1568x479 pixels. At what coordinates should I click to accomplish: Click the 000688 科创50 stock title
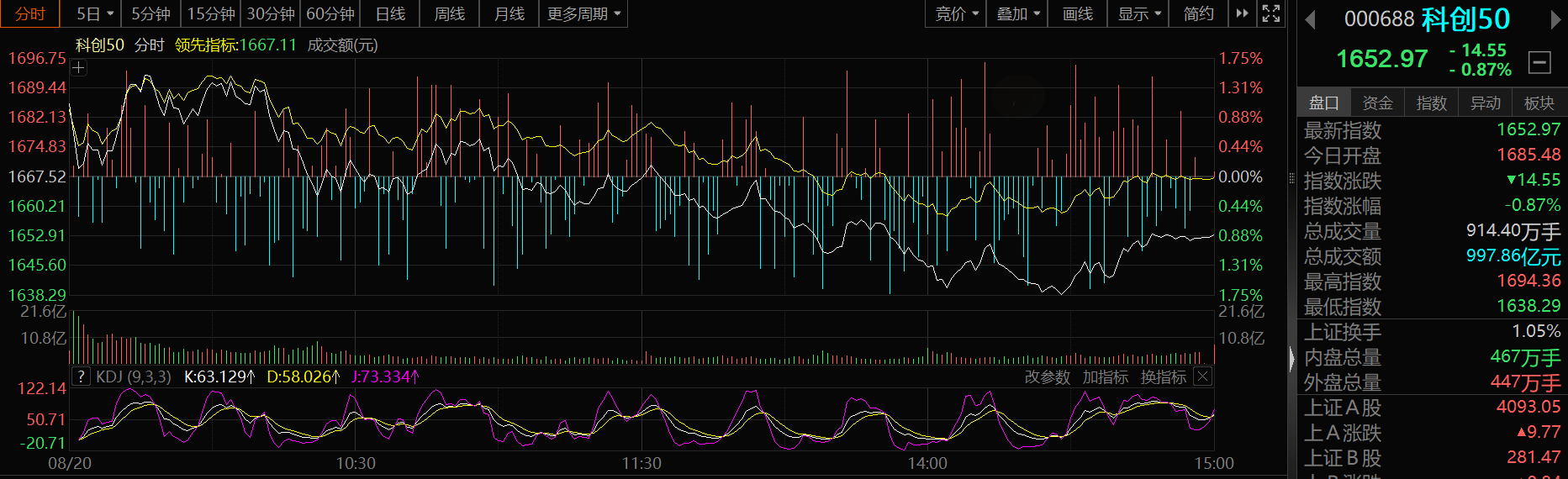(1427, 18)
